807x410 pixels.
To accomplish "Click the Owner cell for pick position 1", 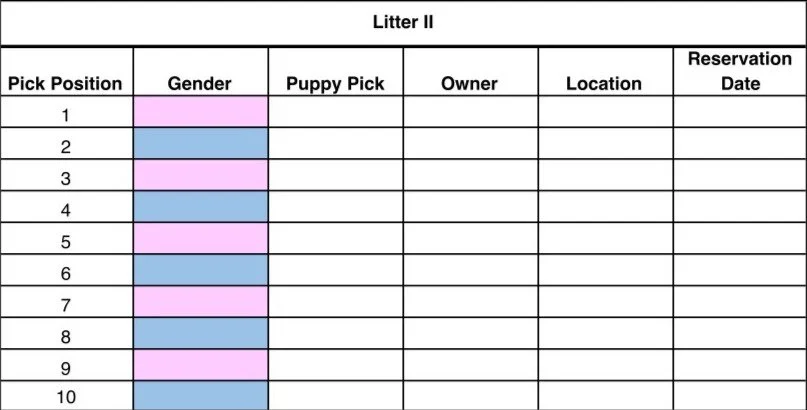I will [x=470, y=112].
